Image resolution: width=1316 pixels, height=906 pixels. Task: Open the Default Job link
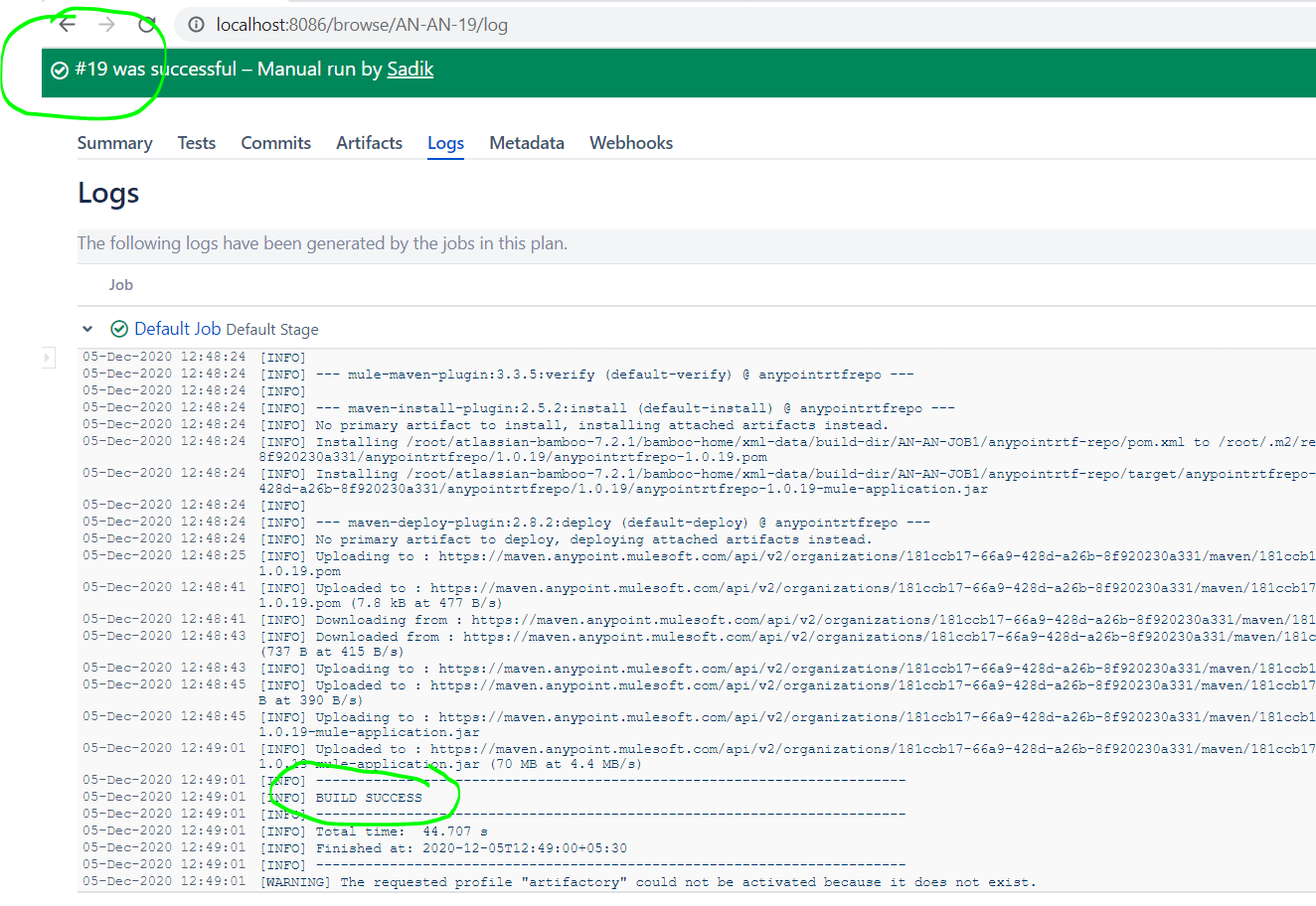point(178,329)
